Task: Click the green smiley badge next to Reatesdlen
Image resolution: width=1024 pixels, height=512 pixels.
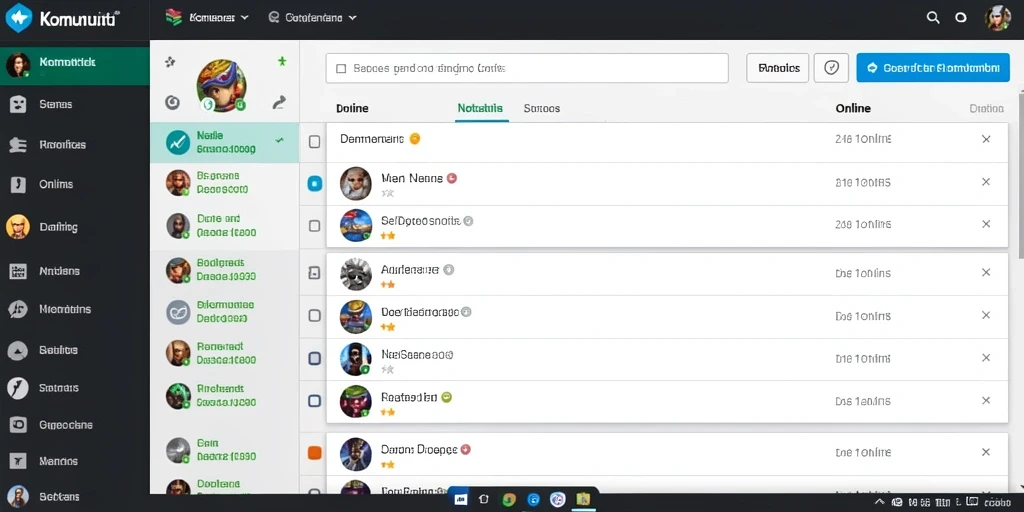Action: tap(447, 396)
